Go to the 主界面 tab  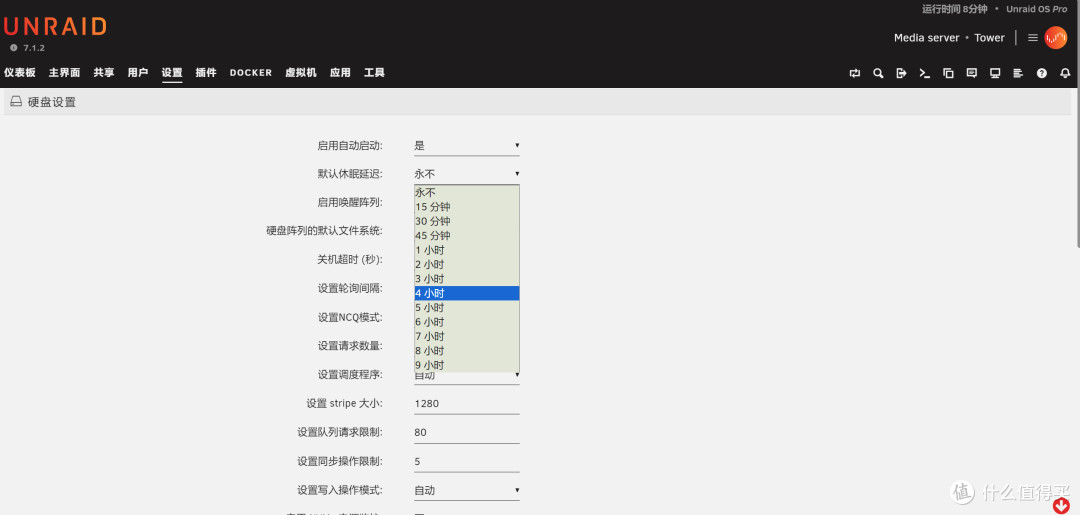point(64,72)
